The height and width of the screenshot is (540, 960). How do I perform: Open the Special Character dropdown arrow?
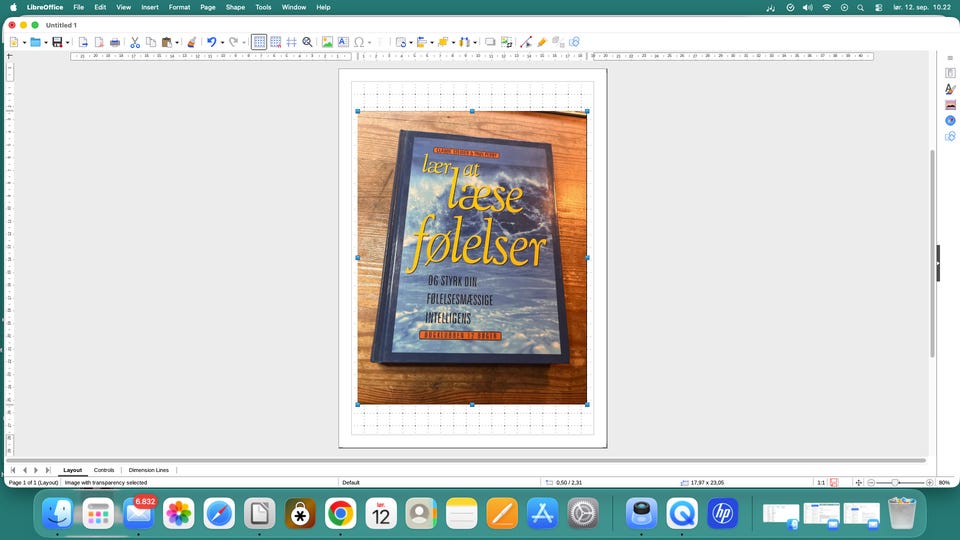coord(369,42)
